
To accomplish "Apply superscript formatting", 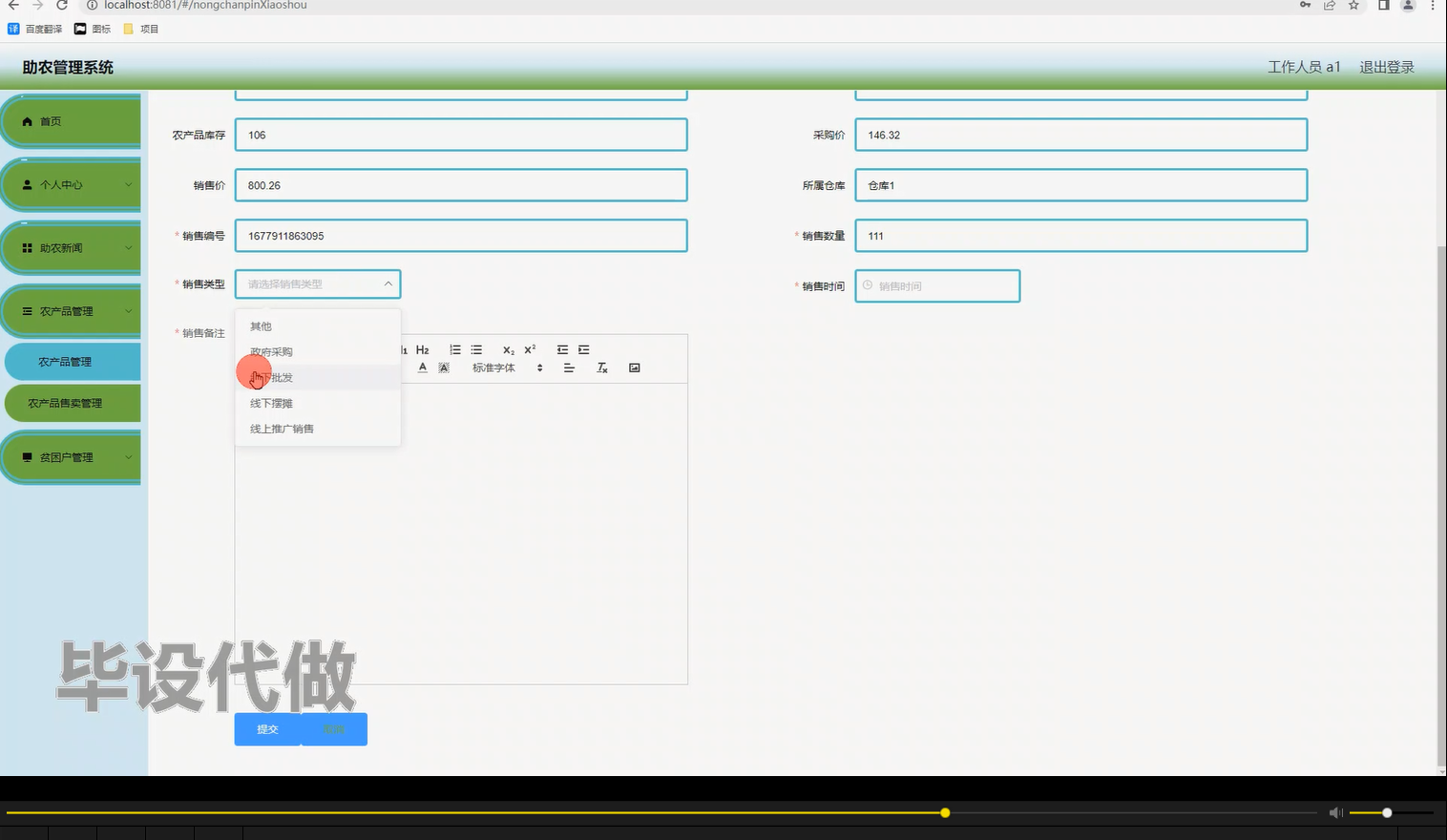I will [530, 350].
